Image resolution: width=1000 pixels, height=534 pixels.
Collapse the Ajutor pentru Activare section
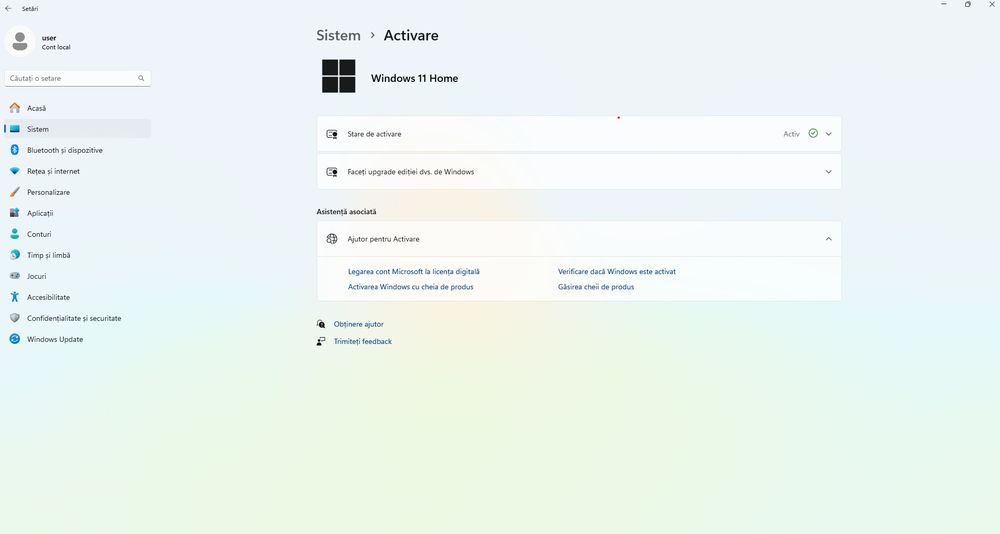pyautogui.click(x=828, y=239)
